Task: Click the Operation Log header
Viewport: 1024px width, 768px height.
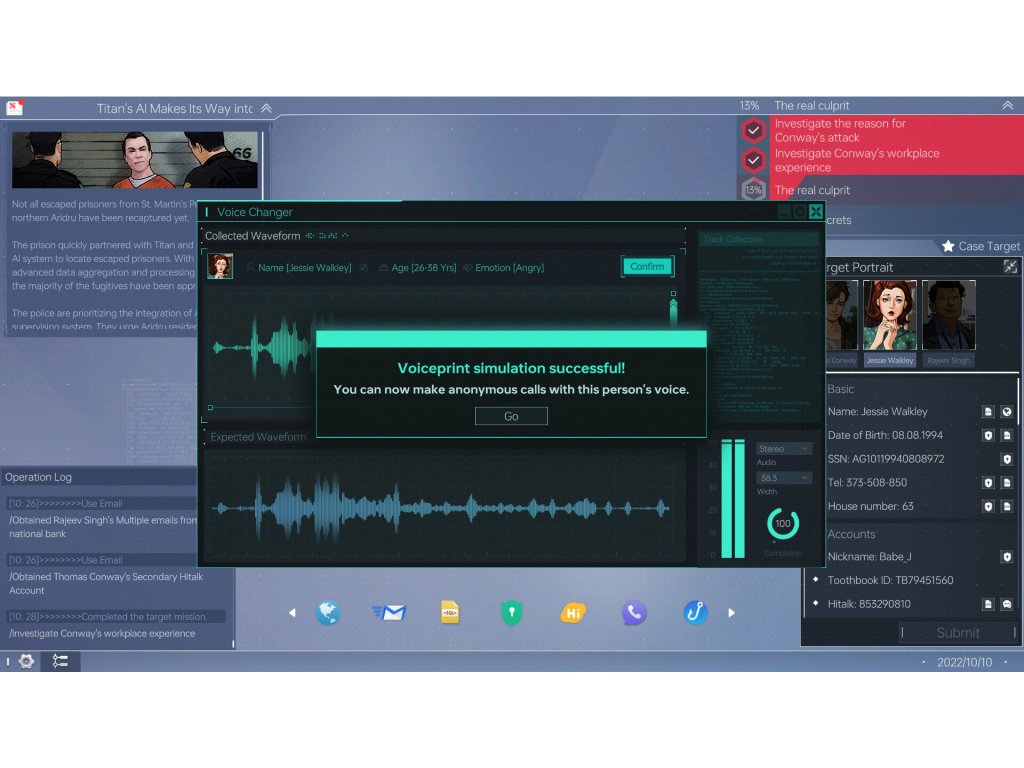Action: coord(38,477)
